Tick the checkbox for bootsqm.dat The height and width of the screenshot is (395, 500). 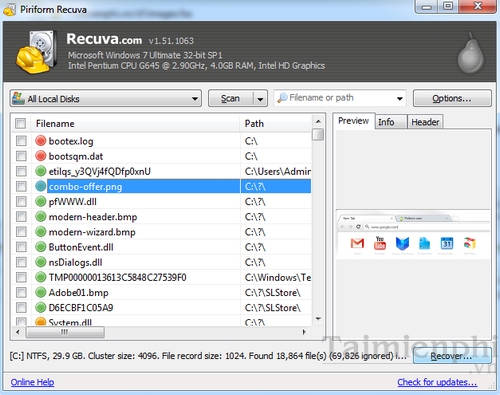[x=21, y=156]
